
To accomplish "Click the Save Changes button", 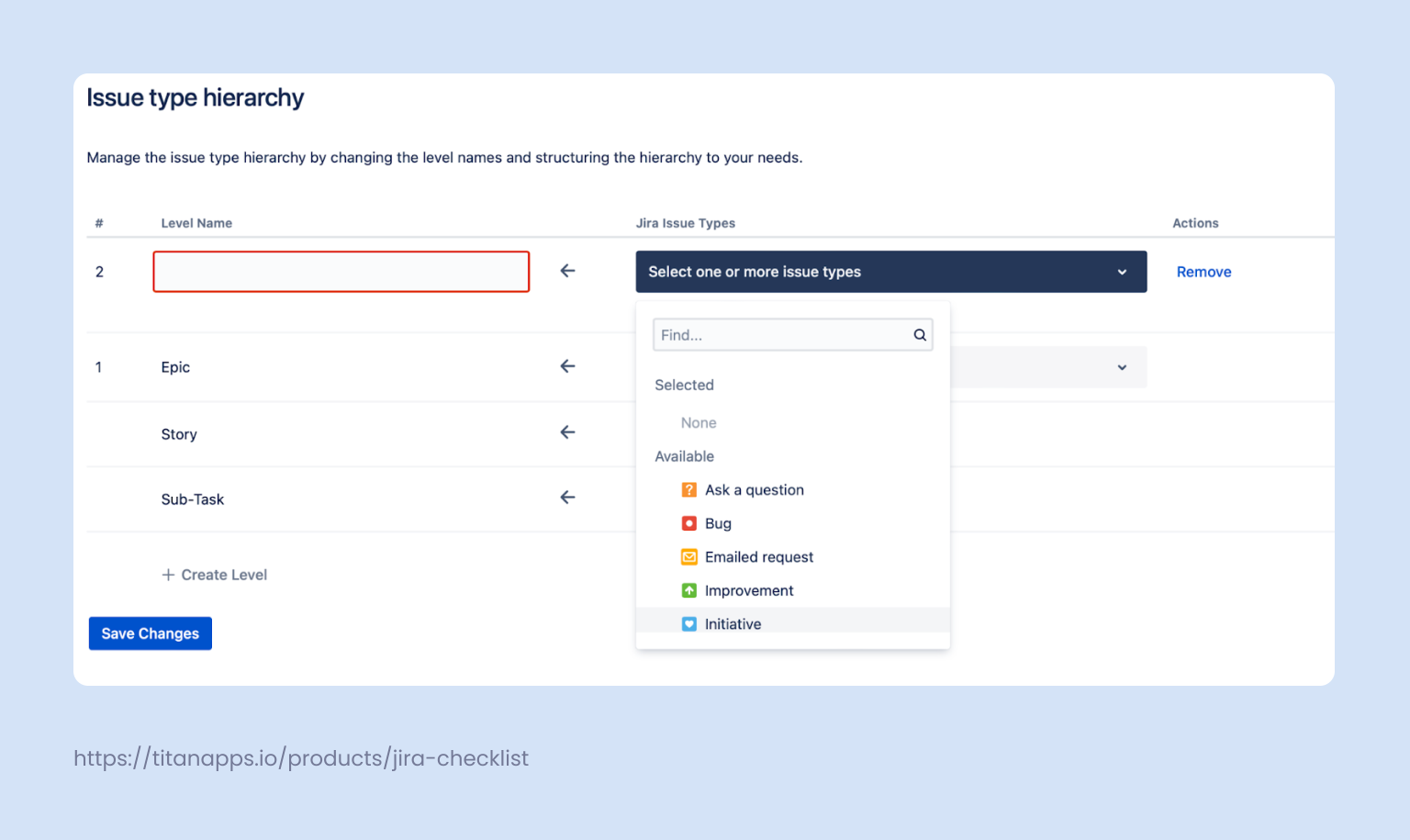I will pos(150,633).
